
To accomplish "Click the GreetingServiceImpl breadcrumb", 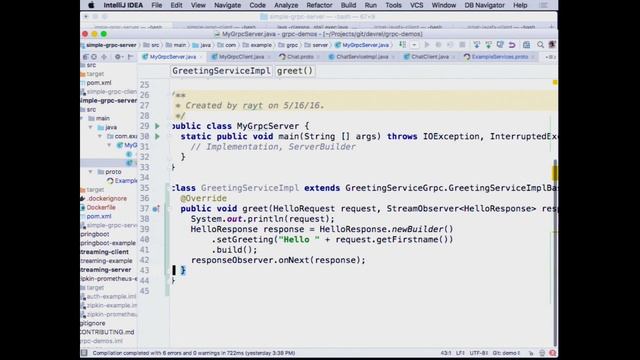I will 221,71.
